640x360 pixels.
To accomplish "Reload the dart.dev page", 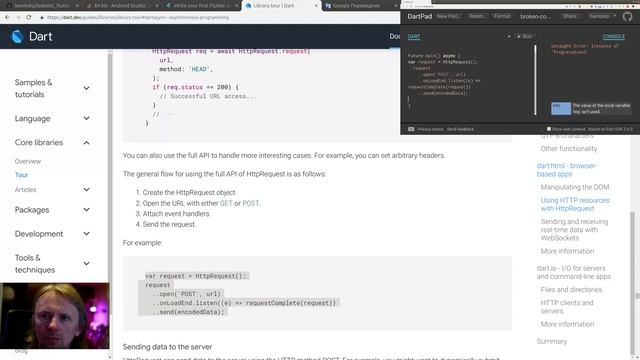I will pos(29,18).
